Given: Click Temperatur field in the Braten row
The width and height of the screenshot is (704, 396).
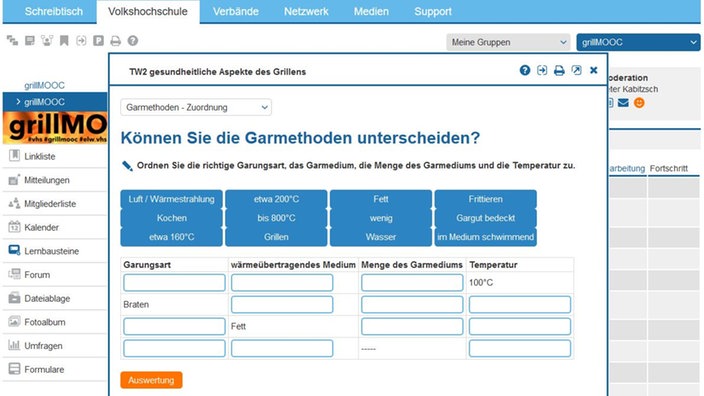Looking at the screenshot, I should (x=520, y=304).
